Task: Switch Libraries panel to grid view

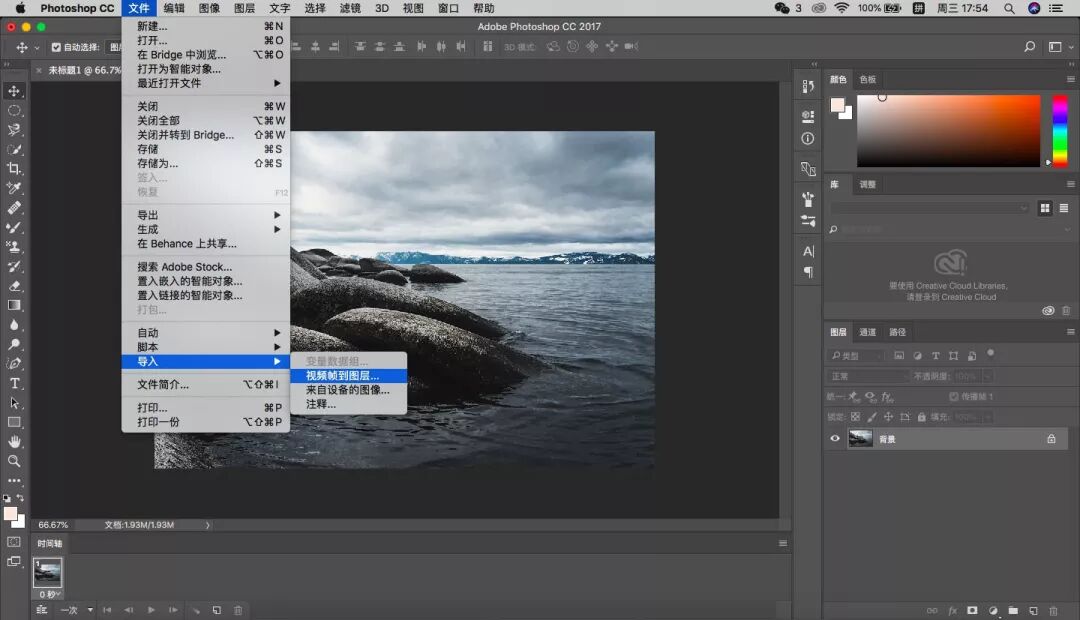Action: coord(1045,208)
